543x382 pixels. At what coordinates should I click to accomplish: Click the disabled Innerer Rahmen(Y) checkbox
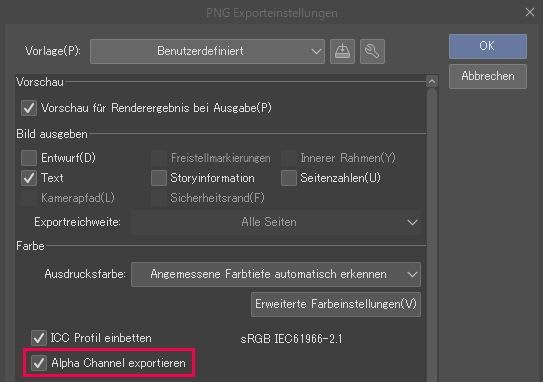tap(288, 158)
